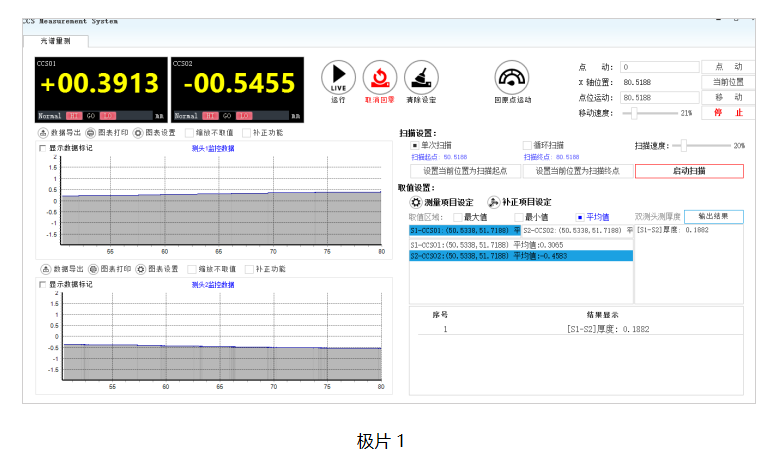Select the highlighted S1-CCS01 range item
The width and height of the screenshot is (783, 462).
[x=465, y=231]
